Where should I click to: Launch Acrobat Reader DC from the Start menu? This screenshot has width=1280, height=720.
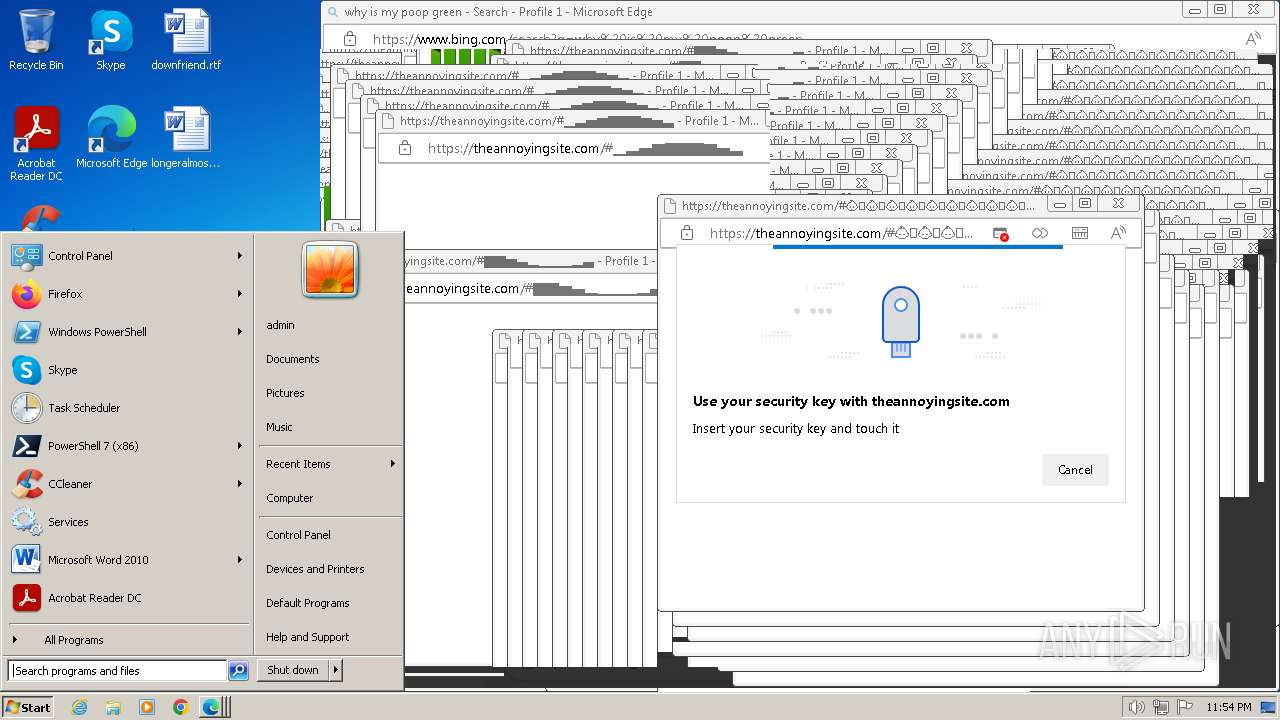click(x=127, y=598)
